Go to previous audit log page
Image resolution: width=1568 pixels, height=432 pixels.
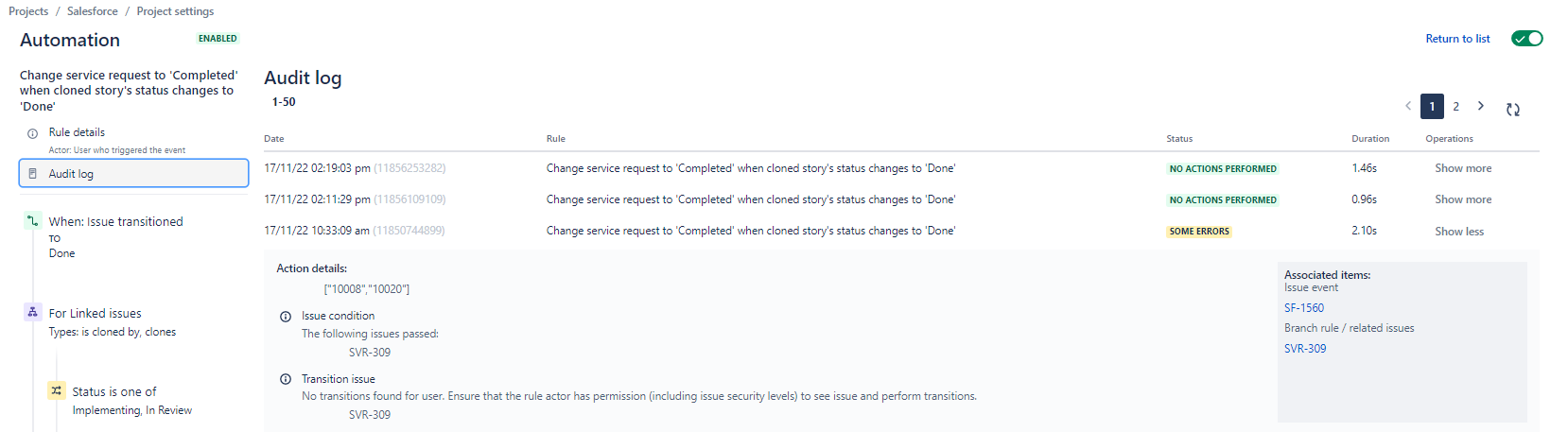(1408, 106)
